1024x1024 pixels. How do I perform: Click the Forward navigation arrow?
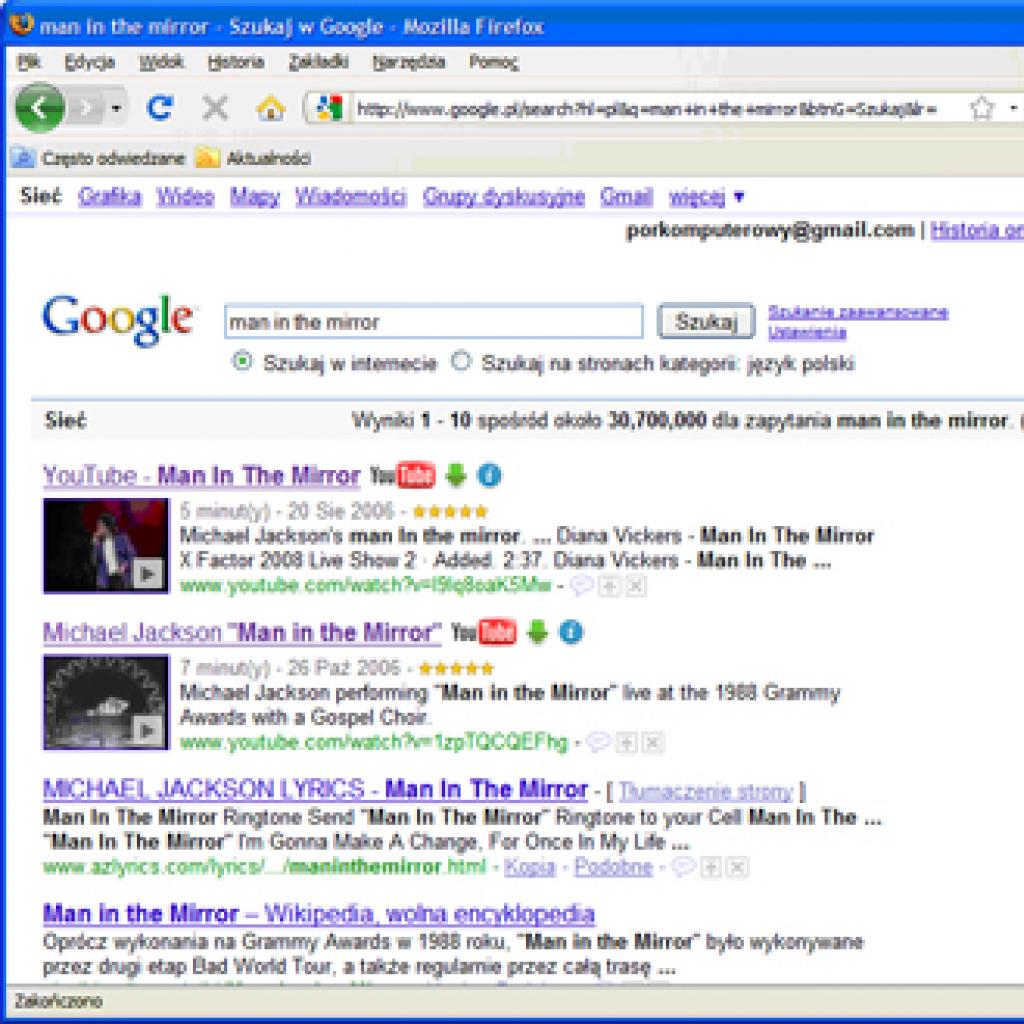(x=86, y=108)
